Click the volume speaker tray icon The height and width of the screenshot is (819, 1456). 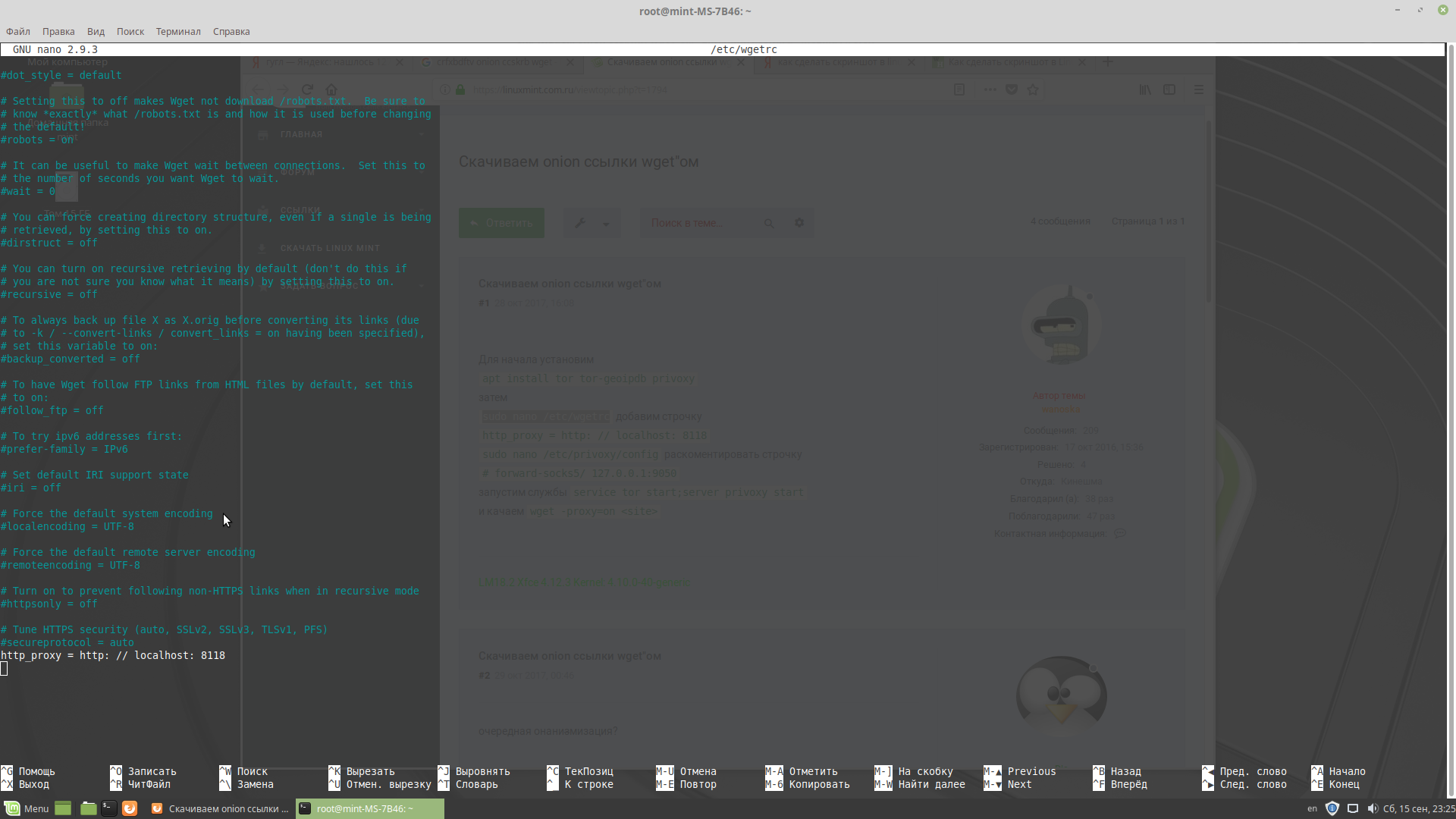[x=1372, y=808]
